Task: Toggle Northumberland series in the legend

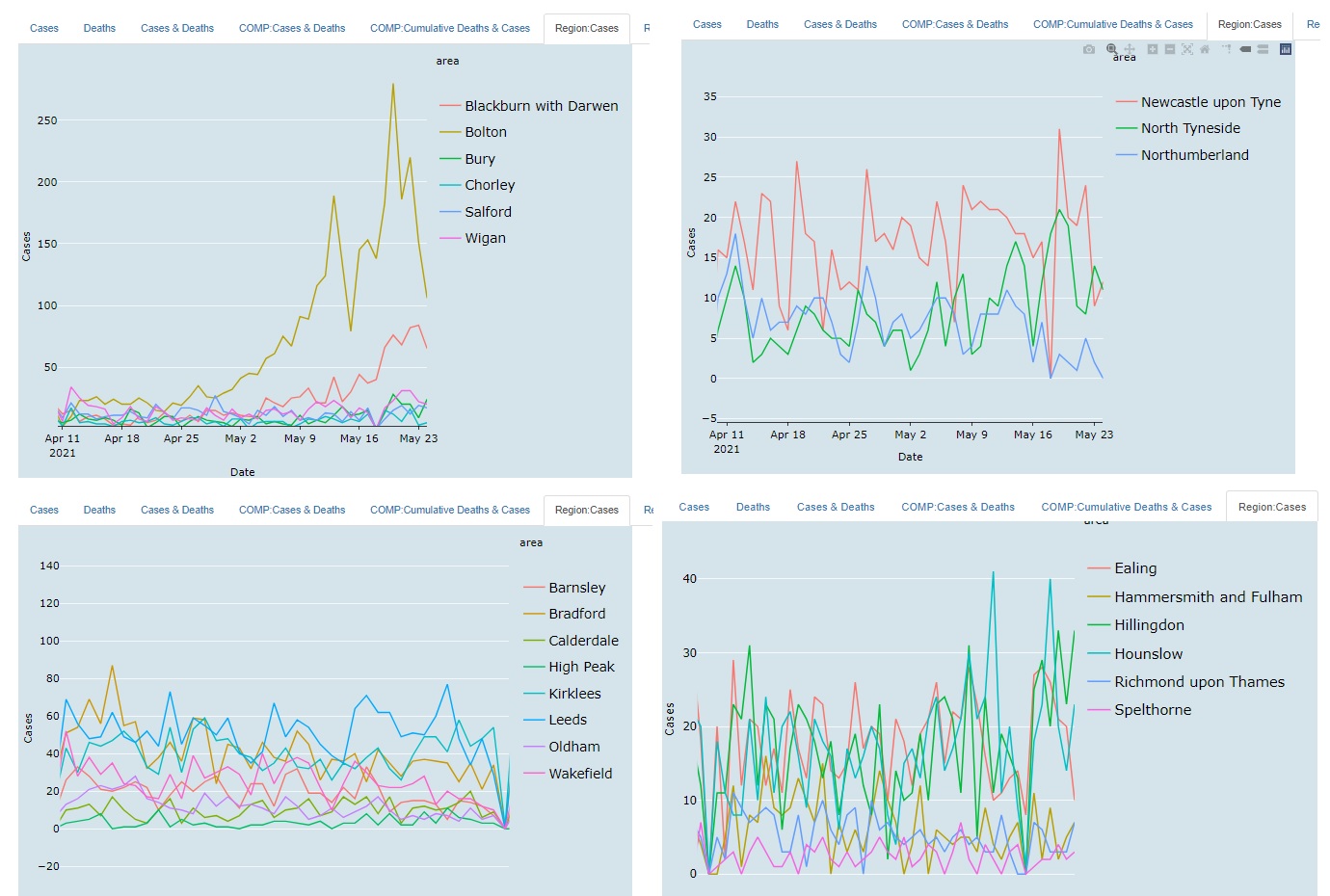Action: point(1194,155)
